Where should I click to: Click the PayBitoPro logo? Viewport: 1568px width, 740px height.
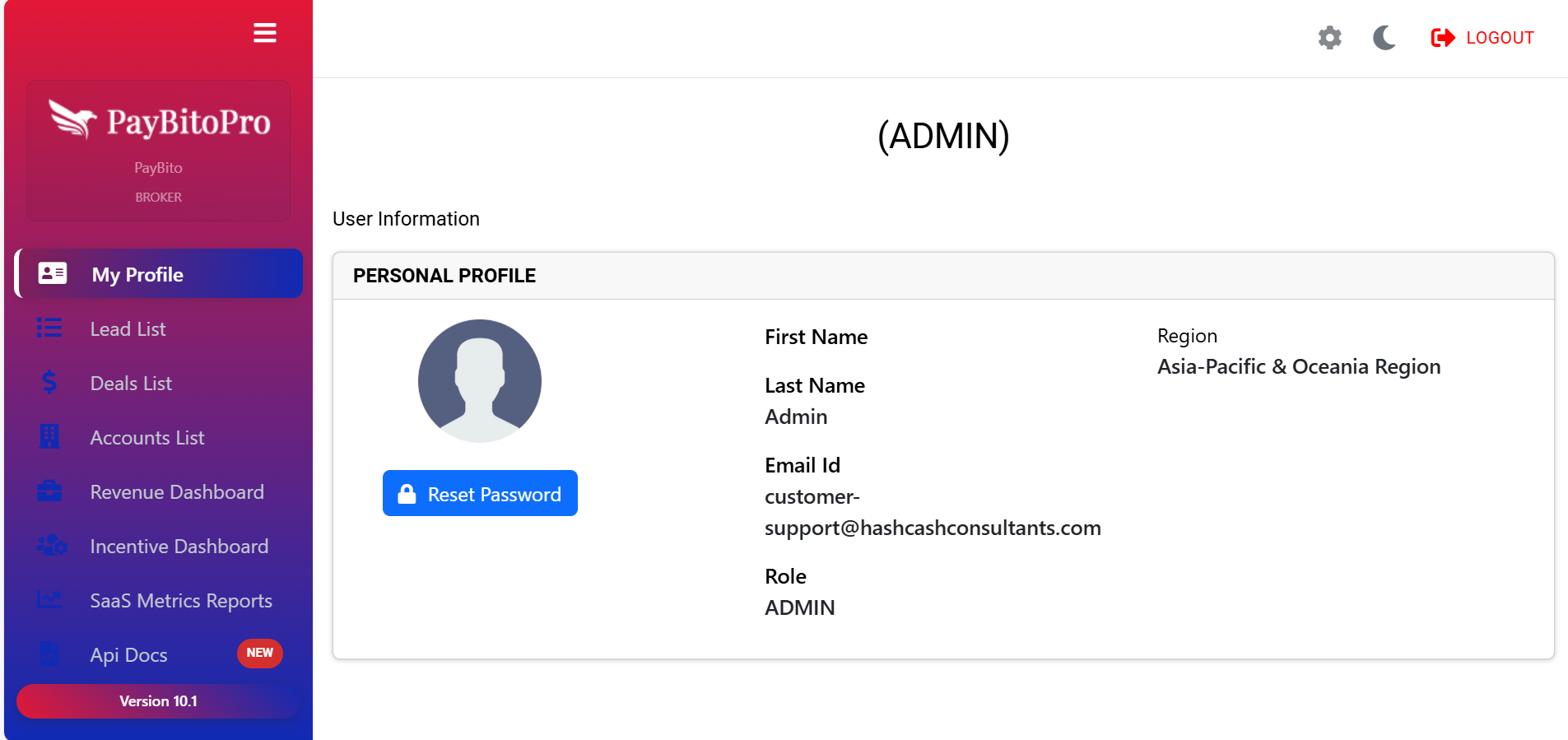point(159,122)
